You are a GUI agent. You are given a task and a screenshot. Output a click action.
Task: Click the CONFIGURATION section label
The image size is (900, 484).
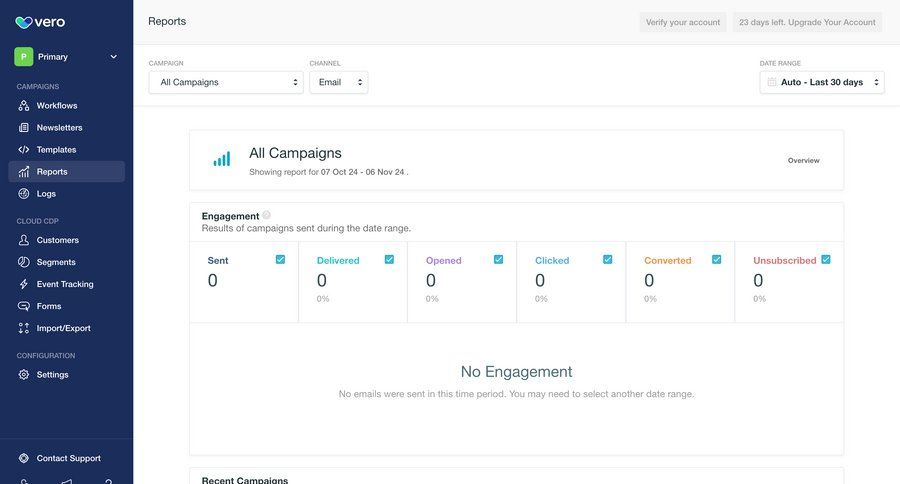46,355
